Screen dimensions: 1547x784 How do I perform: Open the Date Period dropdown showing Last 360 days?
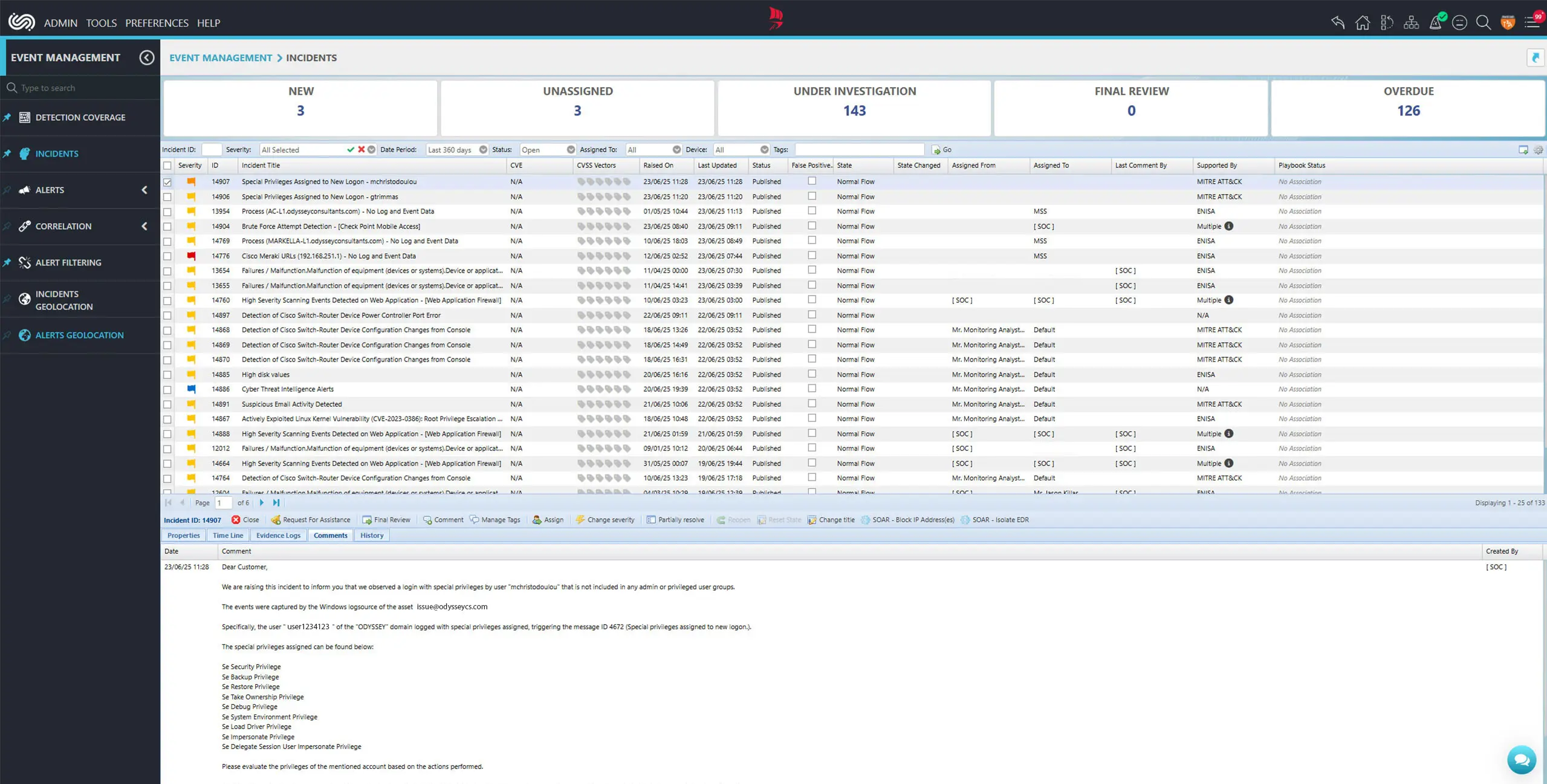pyautogui.click(x=483, y=149)
